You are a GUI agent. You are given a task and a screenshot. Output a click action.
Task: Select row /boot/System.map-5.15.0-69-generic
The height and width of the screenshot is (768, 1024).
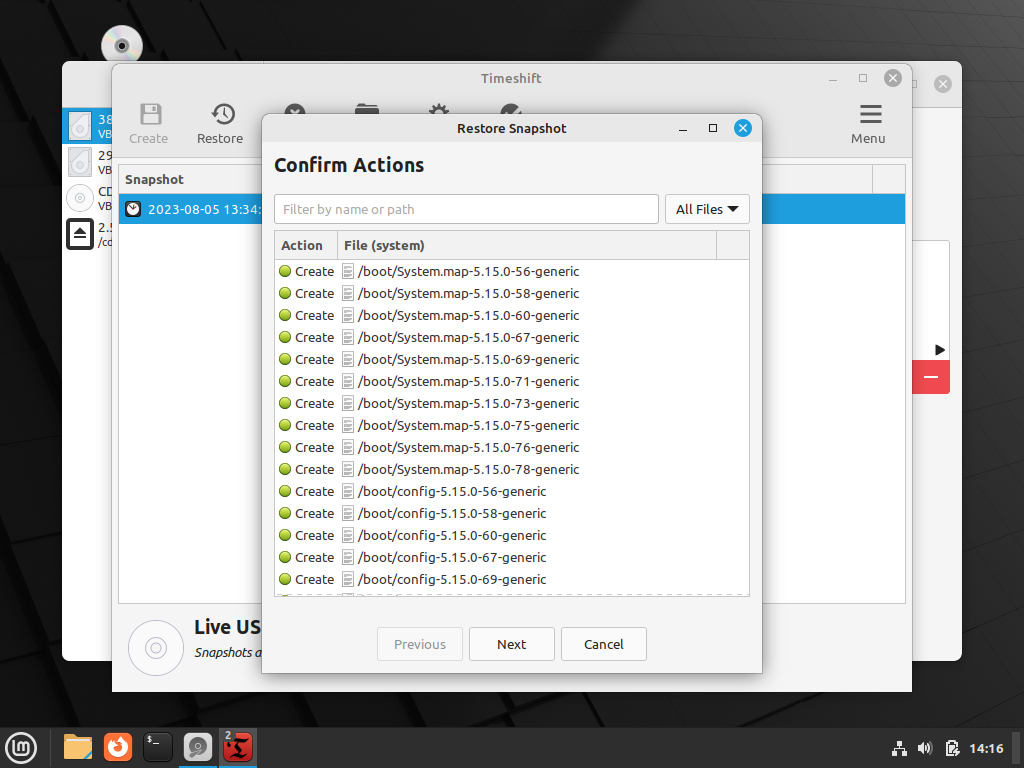[x=511, y=360]
